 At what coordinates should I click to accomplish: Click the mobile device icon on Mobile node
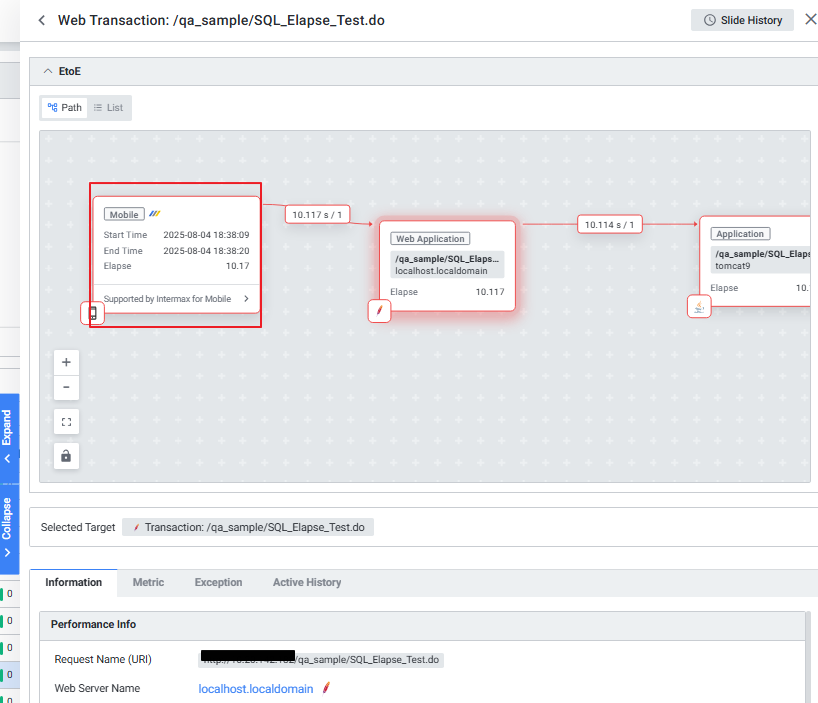(92, 313)
